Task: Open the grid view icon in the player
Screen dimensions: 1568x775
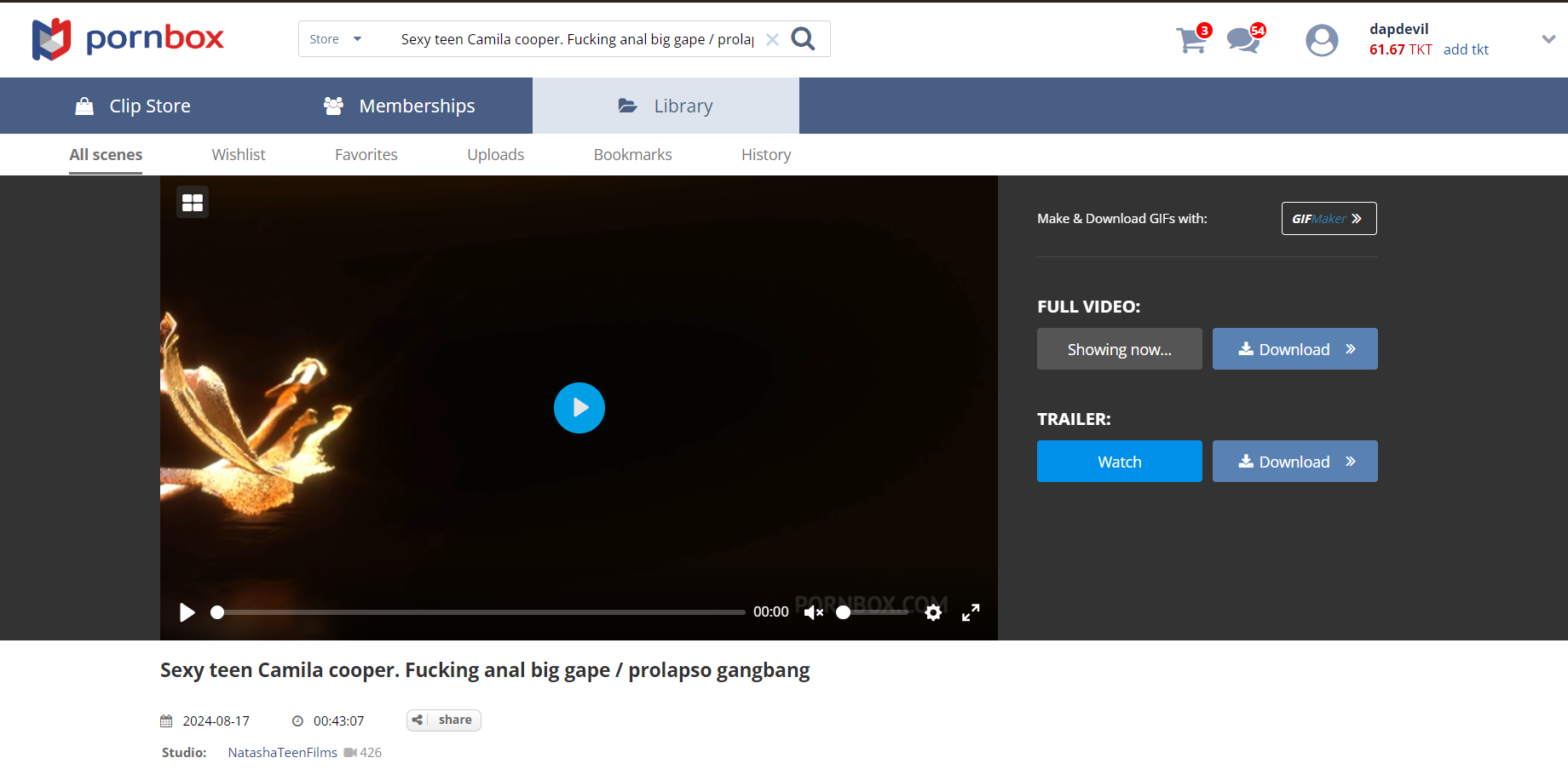Action: click(x=193, y=203)
